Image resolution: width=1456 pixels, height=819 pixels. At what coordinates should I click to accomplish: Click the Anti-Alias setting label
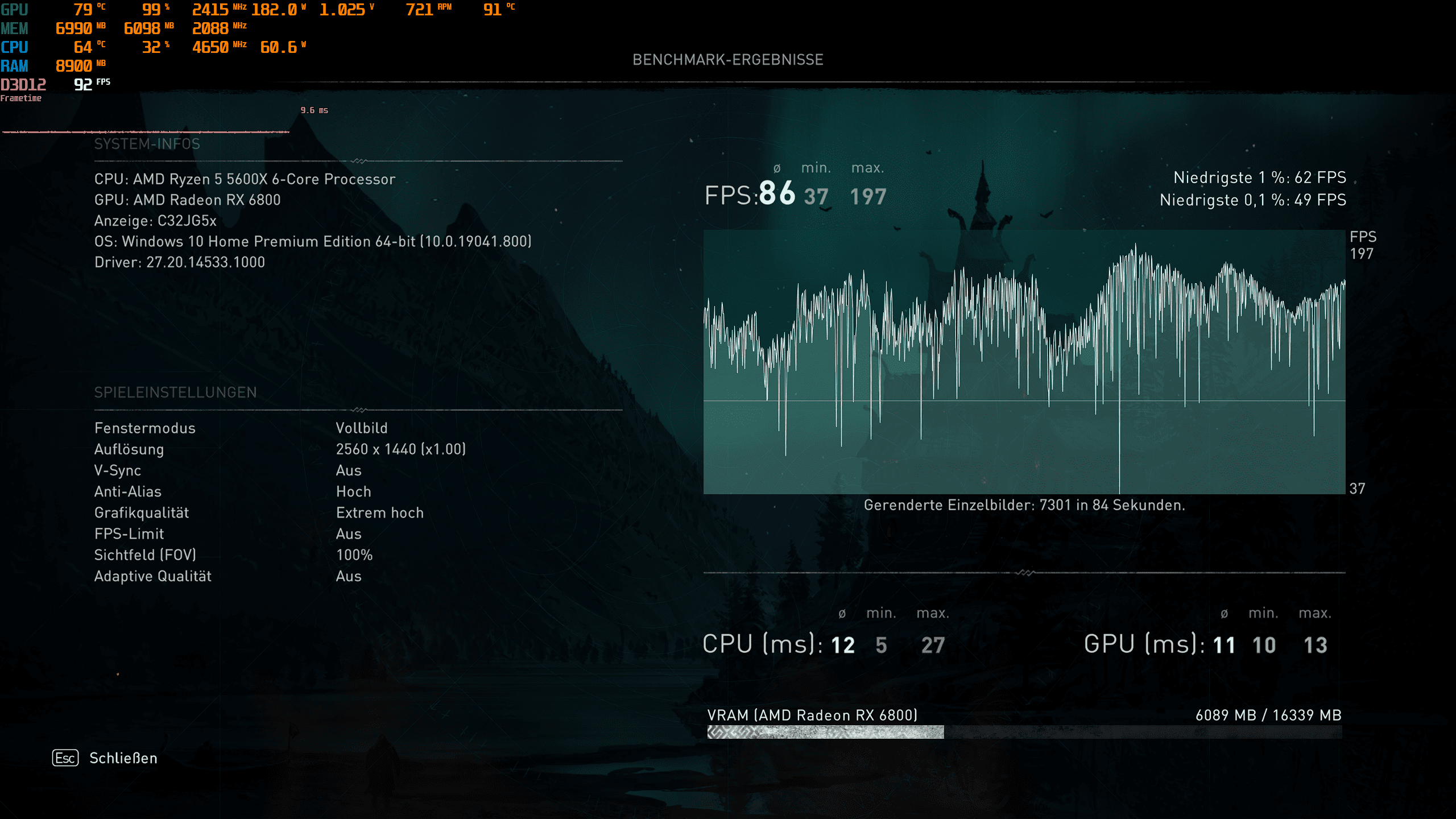click(128, 491)
